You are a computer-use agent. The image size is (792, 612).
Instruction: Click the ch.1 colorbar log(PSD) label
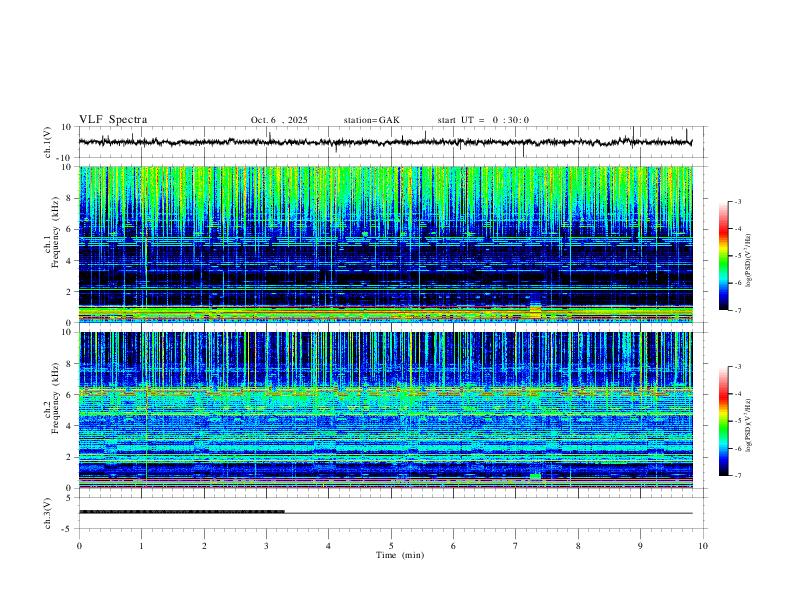(749, 260)
